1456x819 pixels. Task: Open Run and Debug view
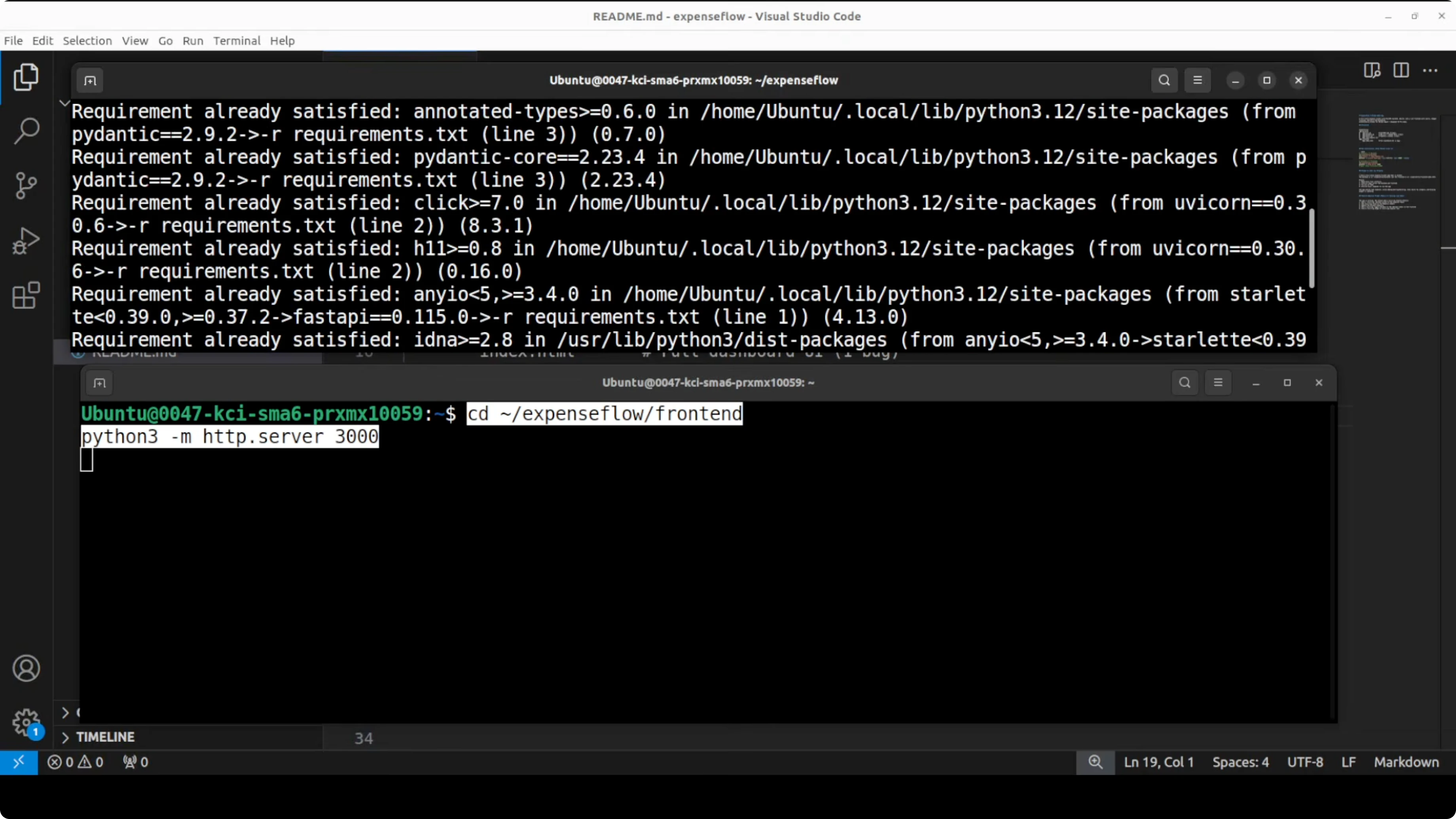(x=26, y=241)
